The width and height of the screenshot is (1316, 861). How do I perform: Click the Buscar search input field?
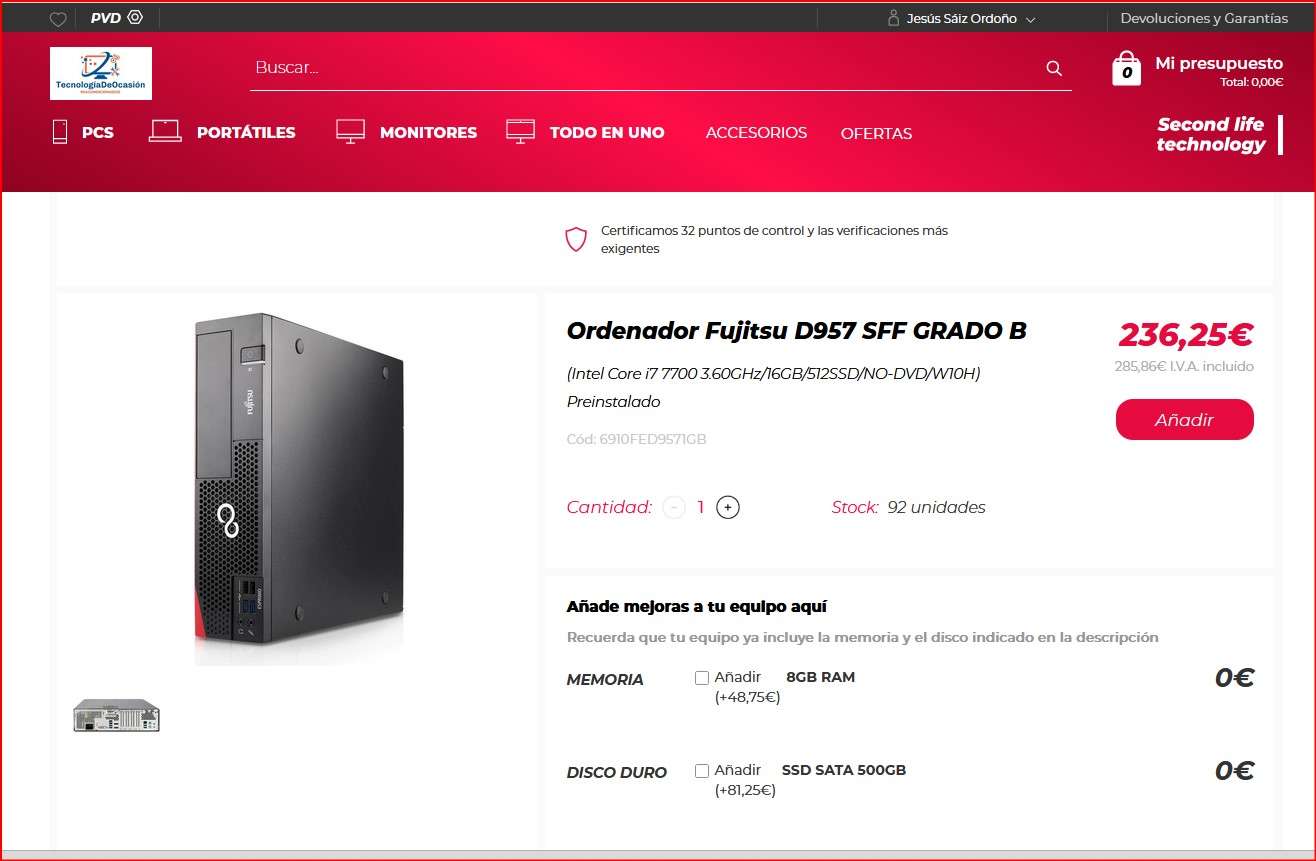tap(645, 68)
